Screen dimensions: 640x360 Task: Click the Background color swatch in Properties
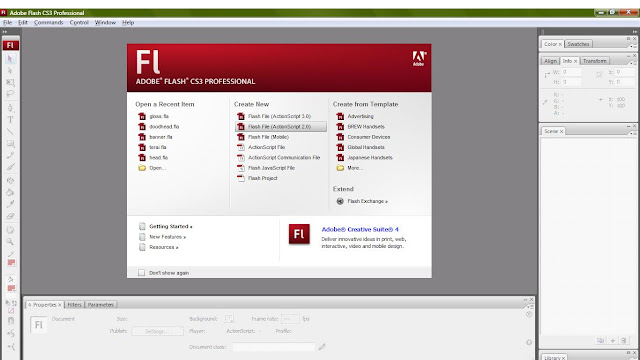[229, 319]
